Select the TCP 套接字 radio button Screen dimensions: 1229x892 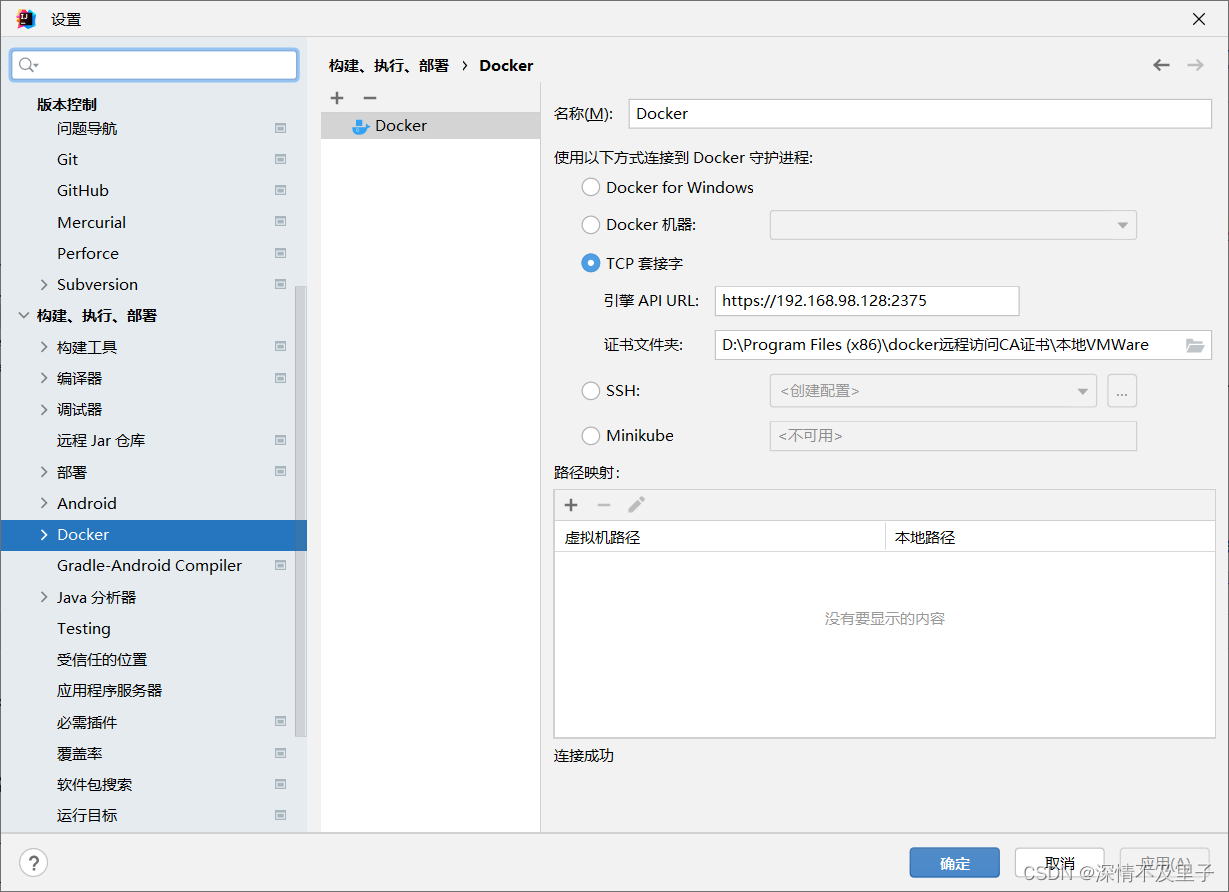[591, 263]
